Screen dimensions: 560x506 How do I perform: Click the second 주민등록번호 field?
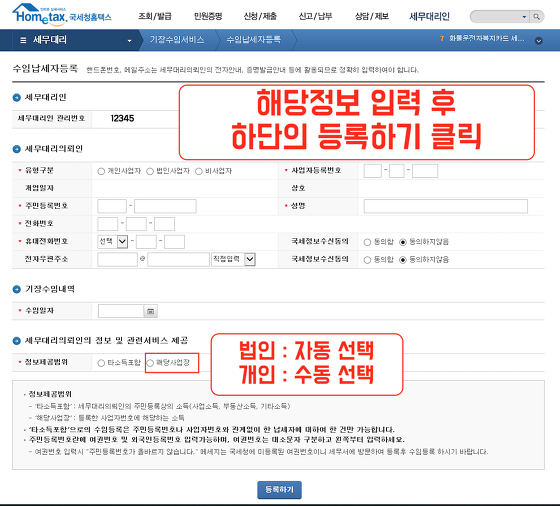point(165,206)
